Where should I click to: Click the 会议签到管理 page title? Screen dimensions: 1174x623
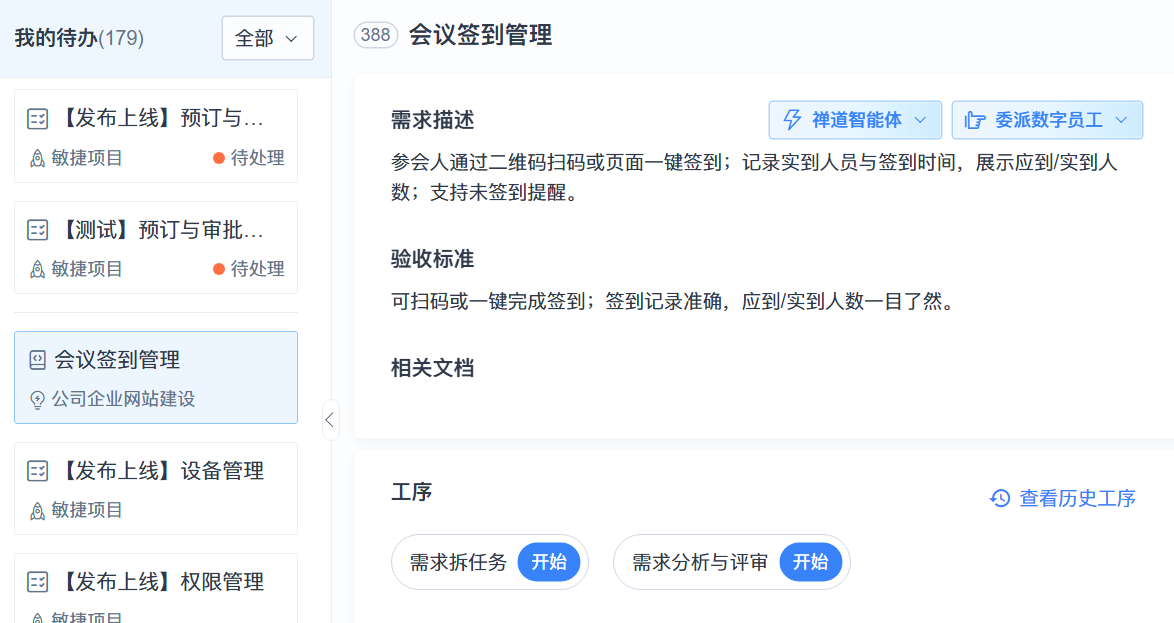click(481, 35)
